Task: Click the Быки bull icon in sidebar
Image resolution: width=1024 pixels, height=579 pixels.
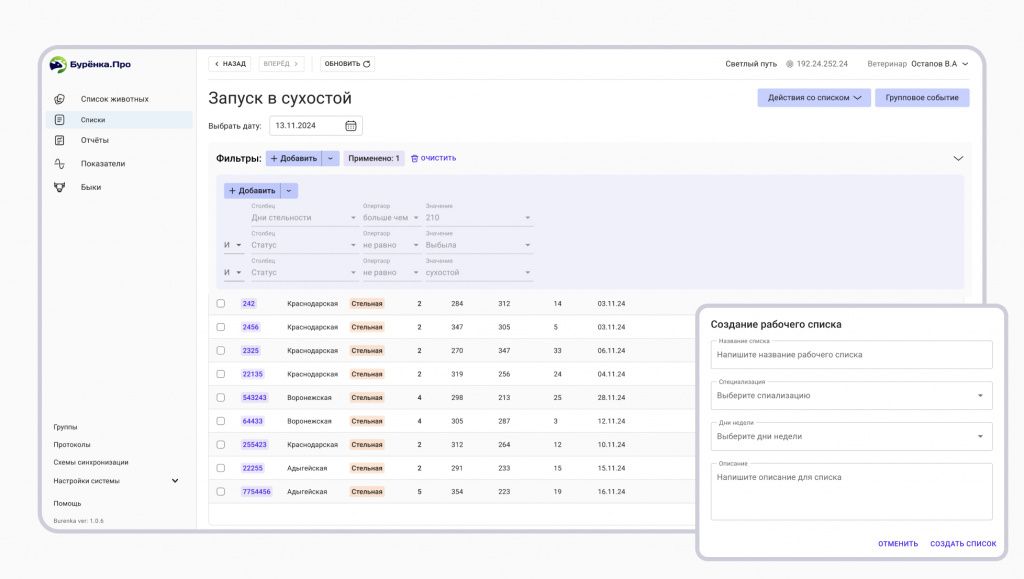Action: click(59, 187)
